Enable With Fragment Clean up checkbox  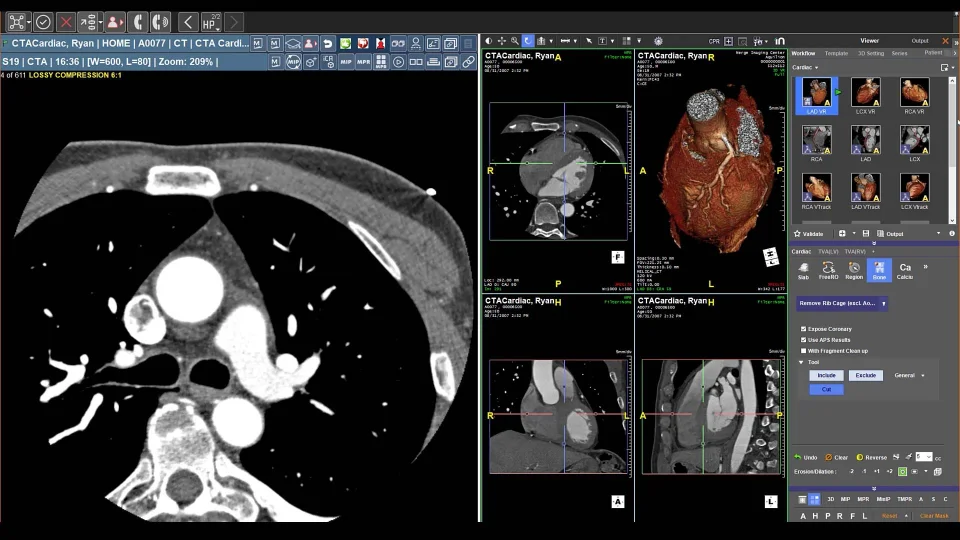[803, 351]
